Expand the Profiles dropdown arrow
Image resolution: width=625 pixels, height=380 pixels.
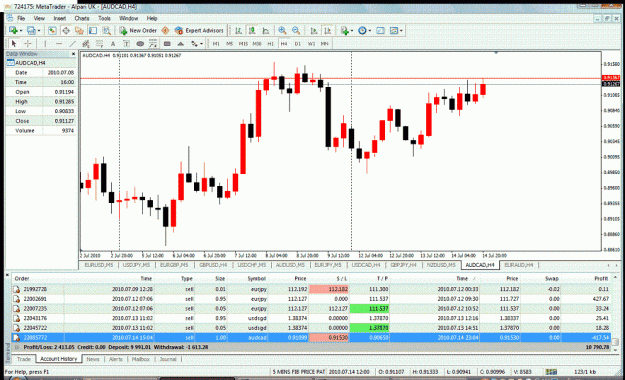[x=39, y=31]
